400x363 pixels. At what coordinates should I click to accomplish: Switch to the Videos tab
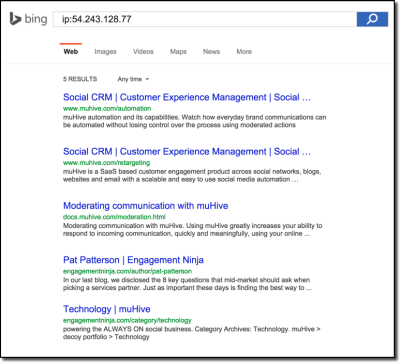143,51
